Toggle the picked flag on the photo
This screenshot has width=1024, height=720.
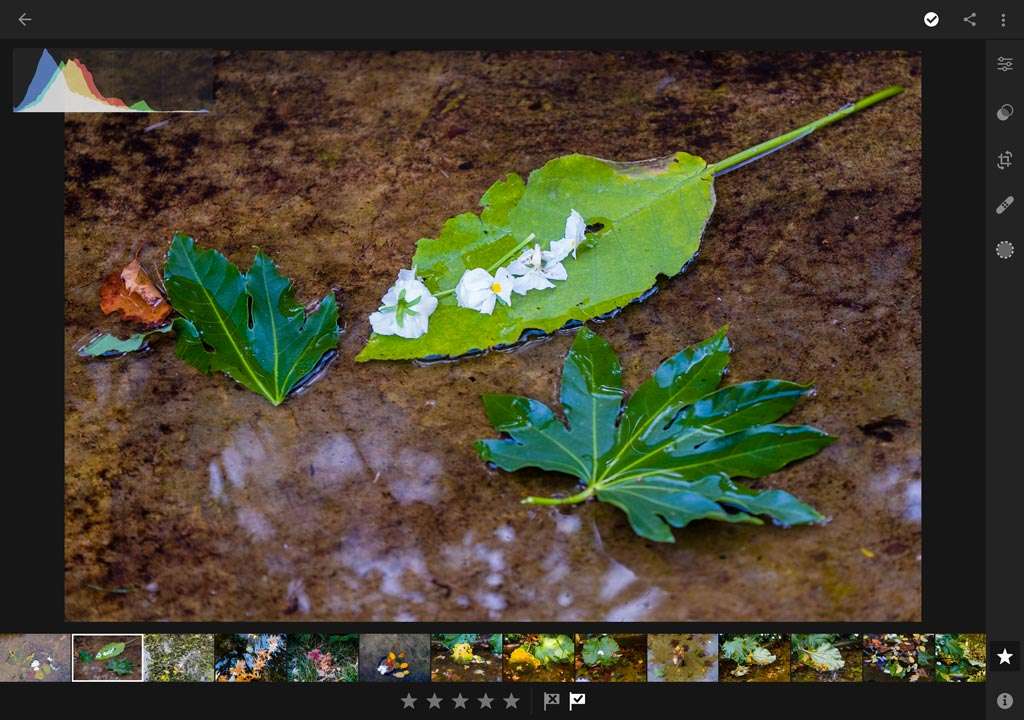pos(578,701)
